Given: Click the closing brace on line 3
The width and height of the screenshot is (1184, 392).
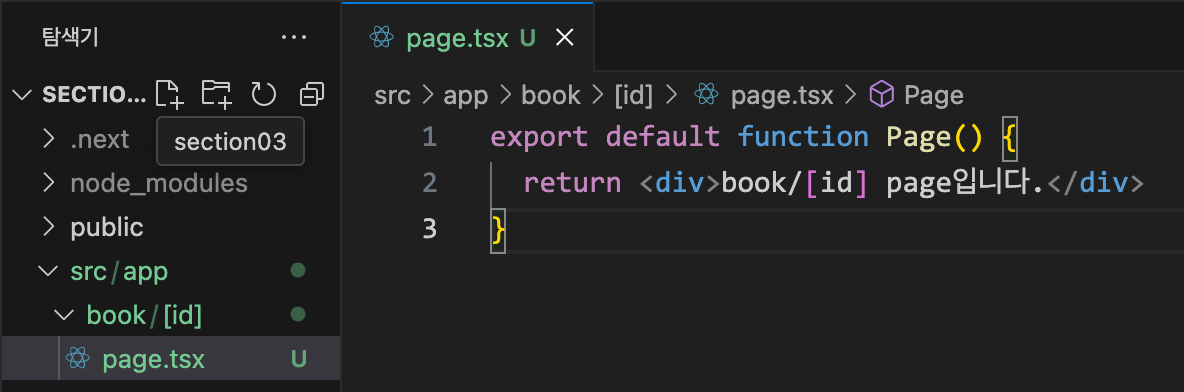Looking at the screenshot, I should [x=498, y=230].
